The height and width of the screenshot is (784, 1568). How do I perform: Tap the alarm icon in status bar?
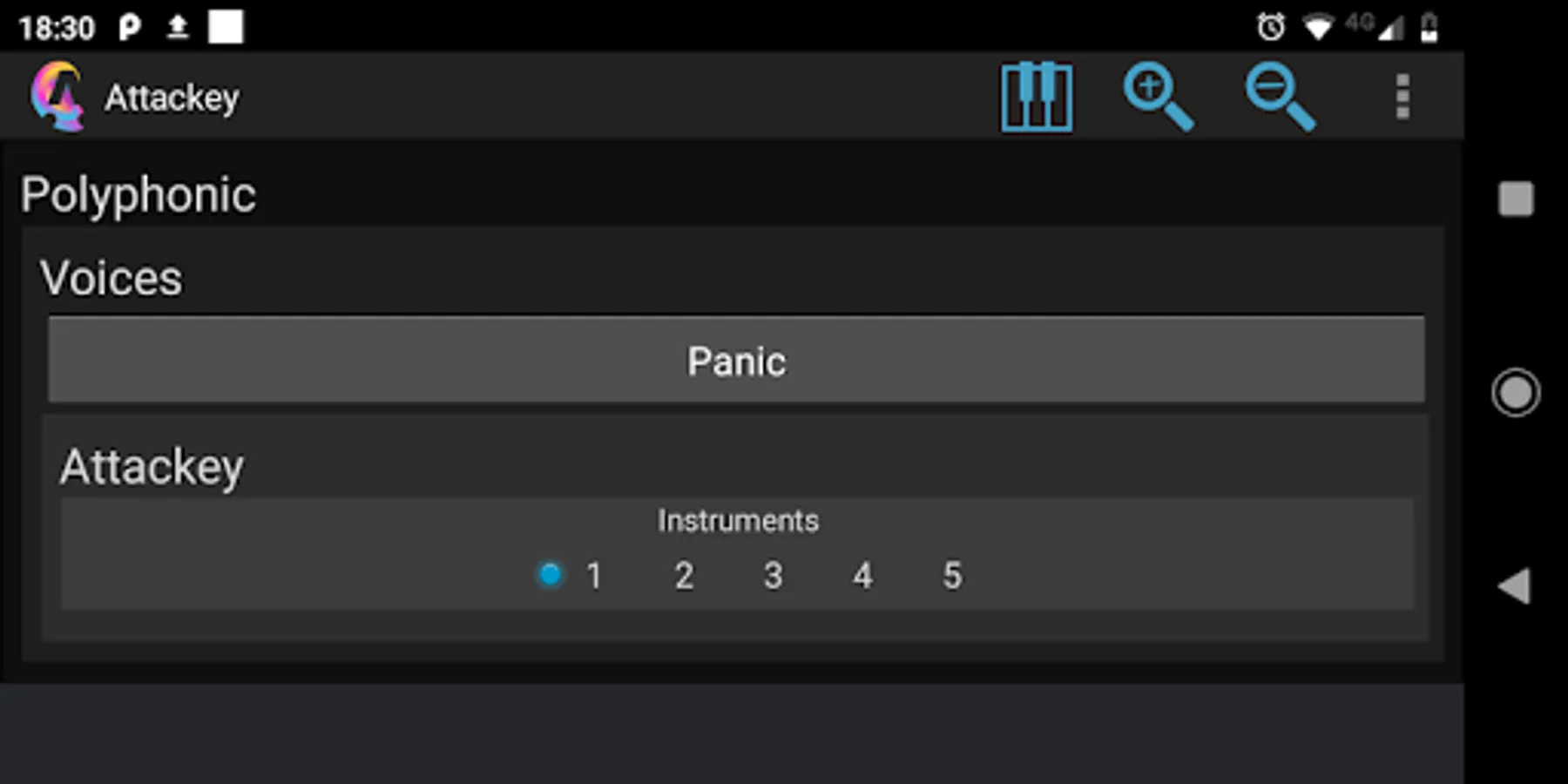pyautogui.click(x=1271, y=27)
